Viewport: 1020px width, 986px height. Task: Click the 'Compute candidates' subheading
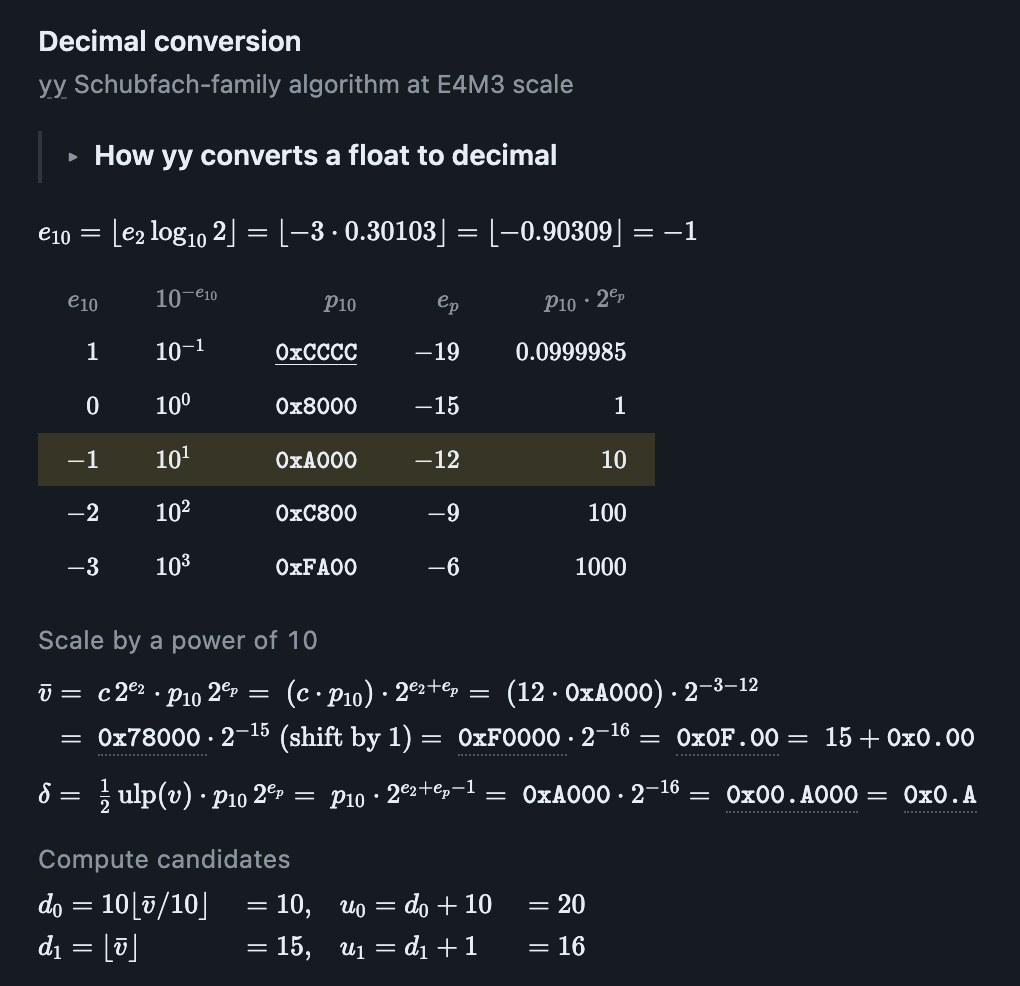pyautogui.click(x=164, y=859)
